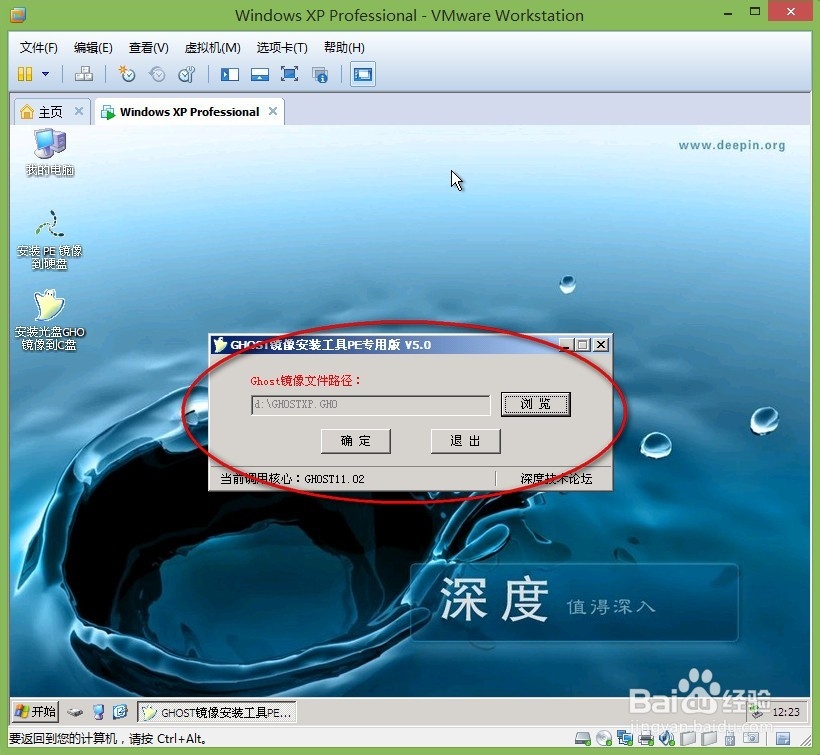Select the 安装PE镜像到硬盘 desktop icon

(49, 240)
